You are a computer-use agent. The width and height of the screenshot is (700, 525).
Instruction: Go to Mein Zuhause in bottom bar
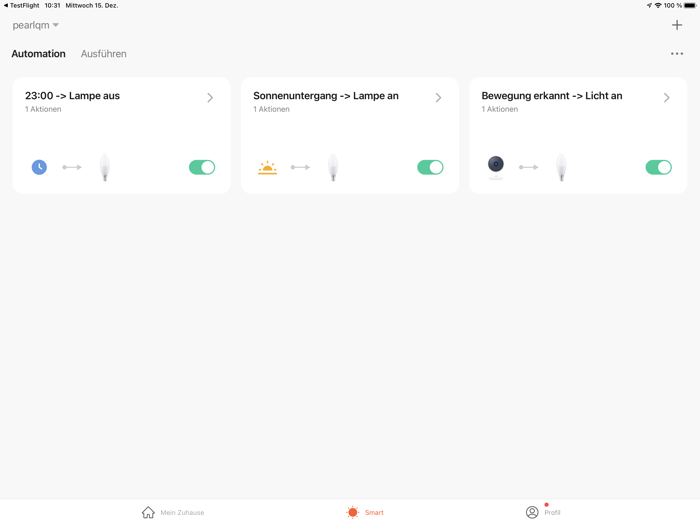click(173, 512)
